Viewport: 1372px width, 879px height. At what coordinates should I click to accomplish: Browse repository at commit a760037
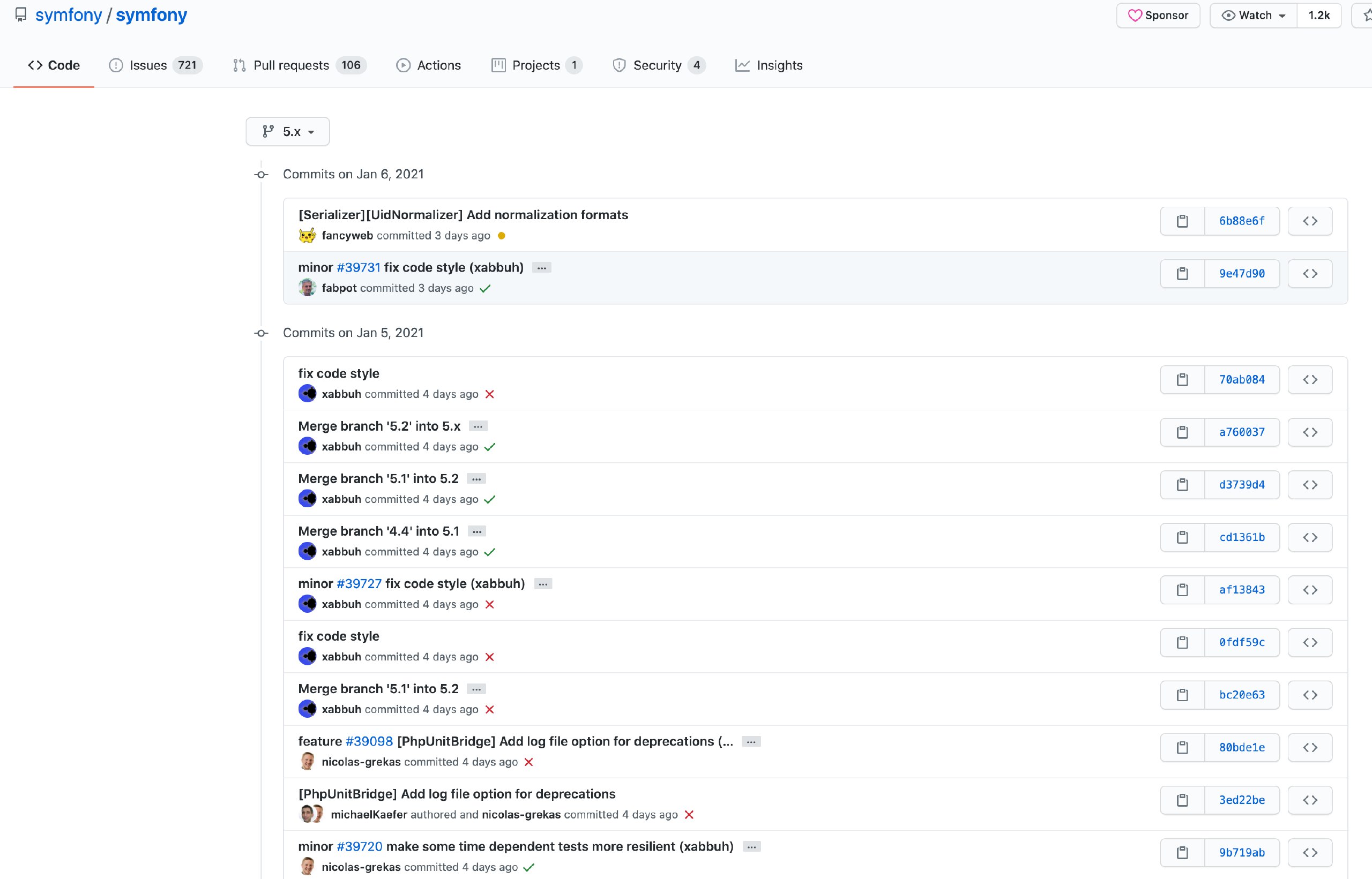click(x=1310, y=432)
